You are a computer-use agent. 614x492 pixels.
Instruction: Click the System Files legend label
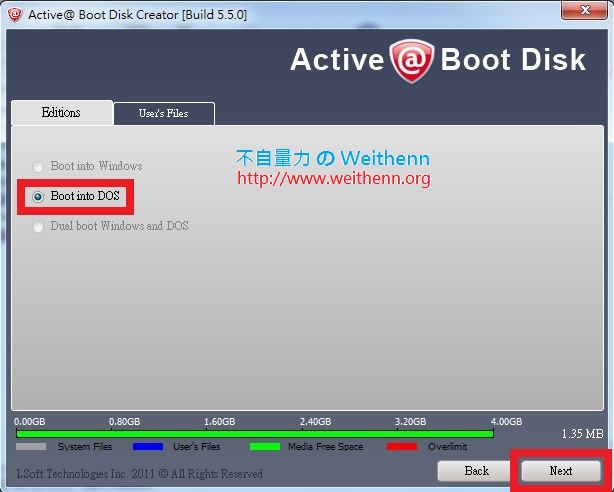pos(85,447)
